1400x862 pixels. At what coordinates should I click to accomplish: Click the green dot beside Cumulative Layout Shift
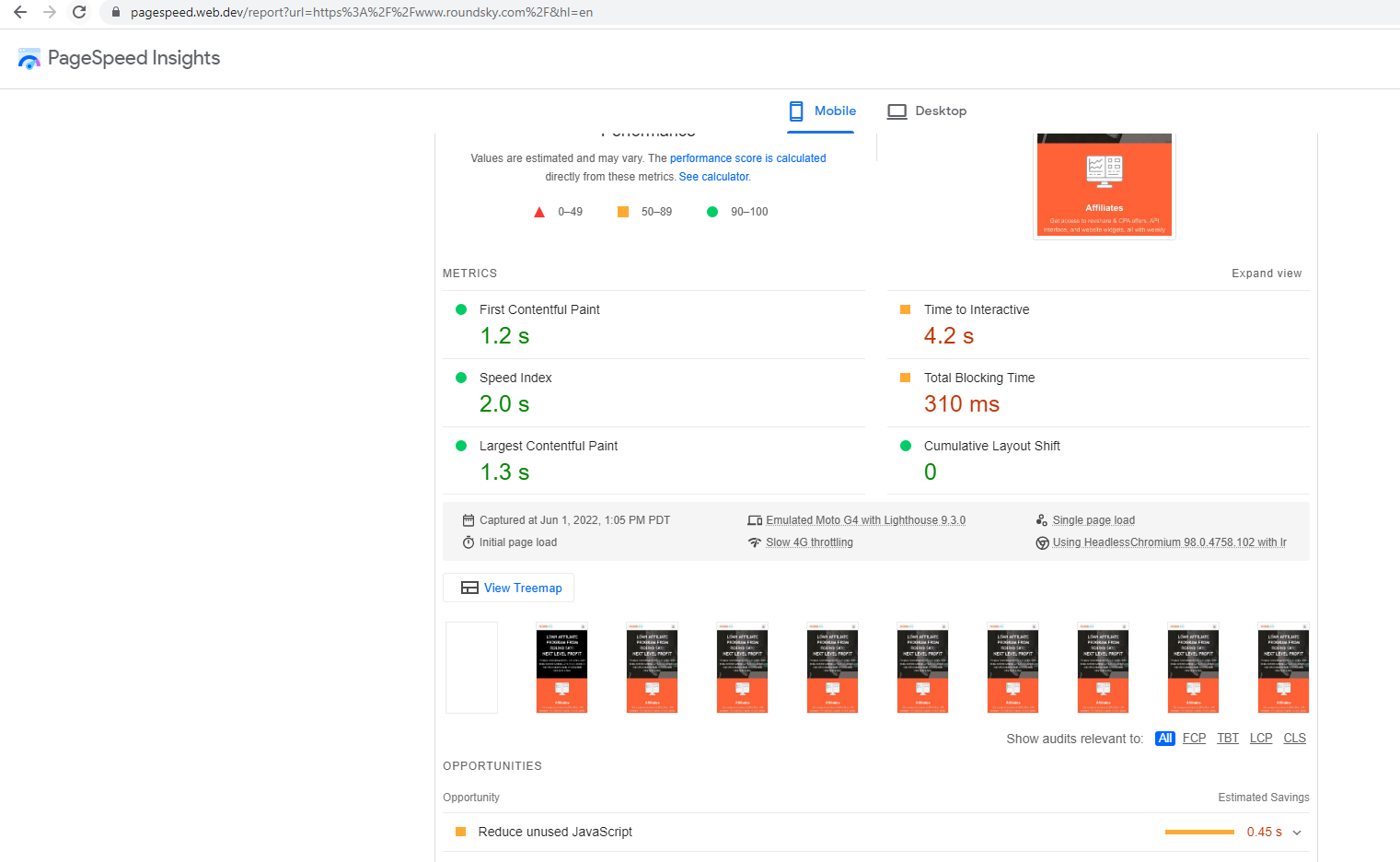pos(905,446)
